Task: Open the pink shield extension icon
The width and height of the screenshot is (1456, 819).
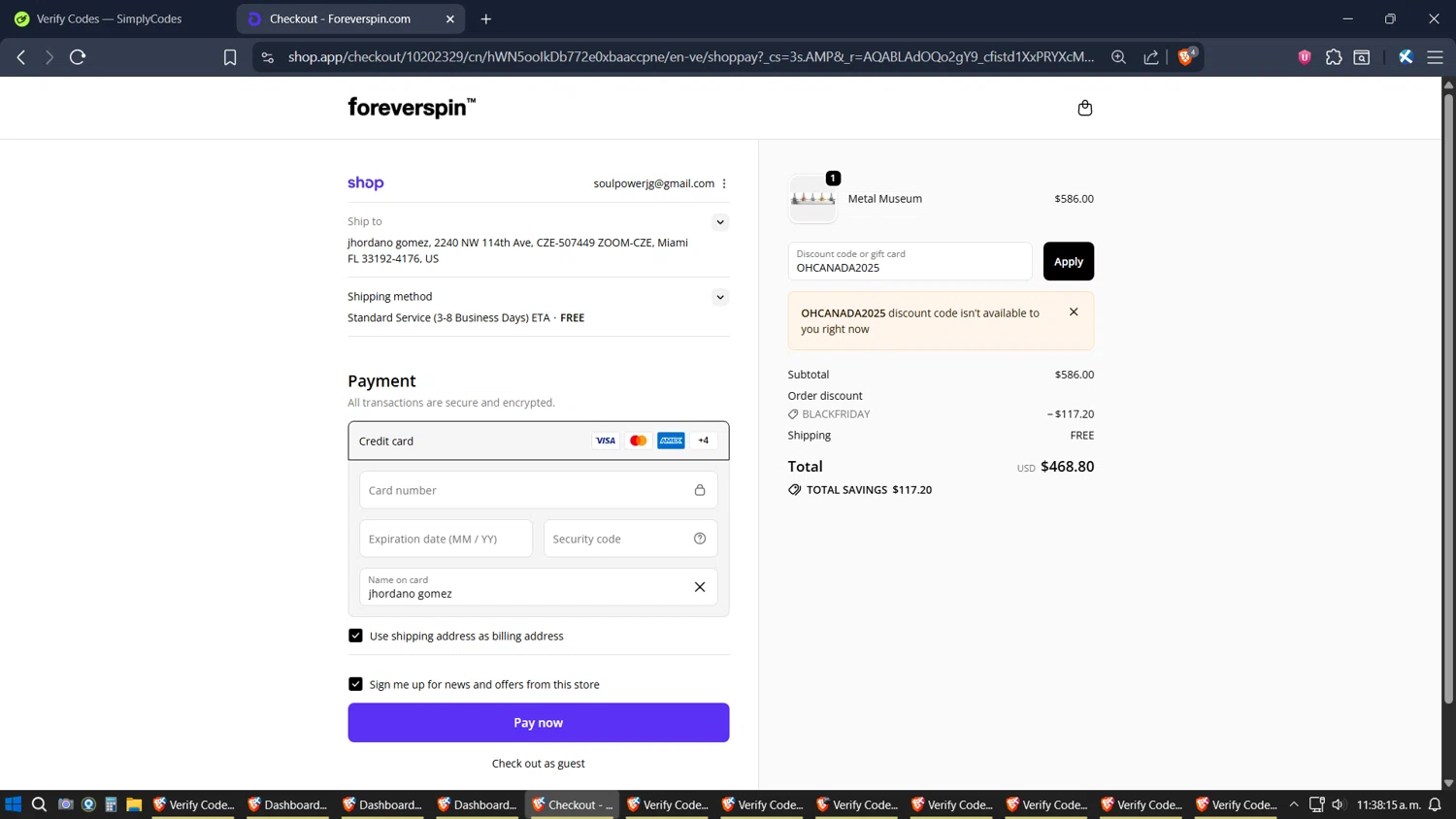Action: pyautogui.click(x=1305, y=57)
